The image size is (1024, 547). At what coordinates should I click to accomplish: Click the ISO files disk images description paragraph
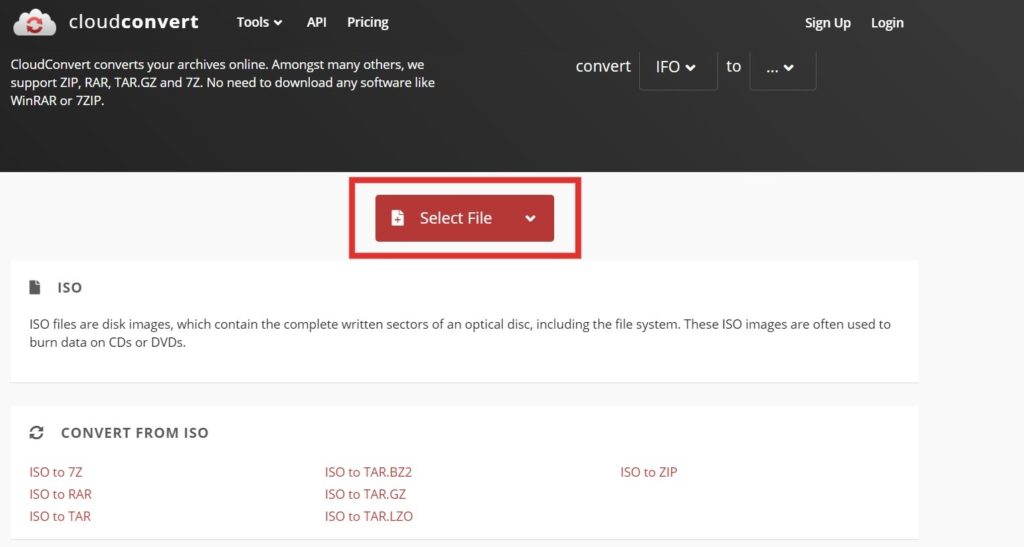(x=460, y=333)
